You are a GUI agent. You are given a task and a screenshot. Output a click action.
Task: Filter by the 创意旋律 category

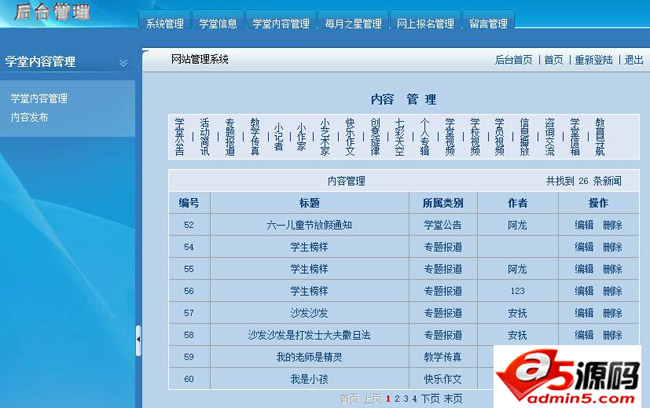tap(375, 137)
